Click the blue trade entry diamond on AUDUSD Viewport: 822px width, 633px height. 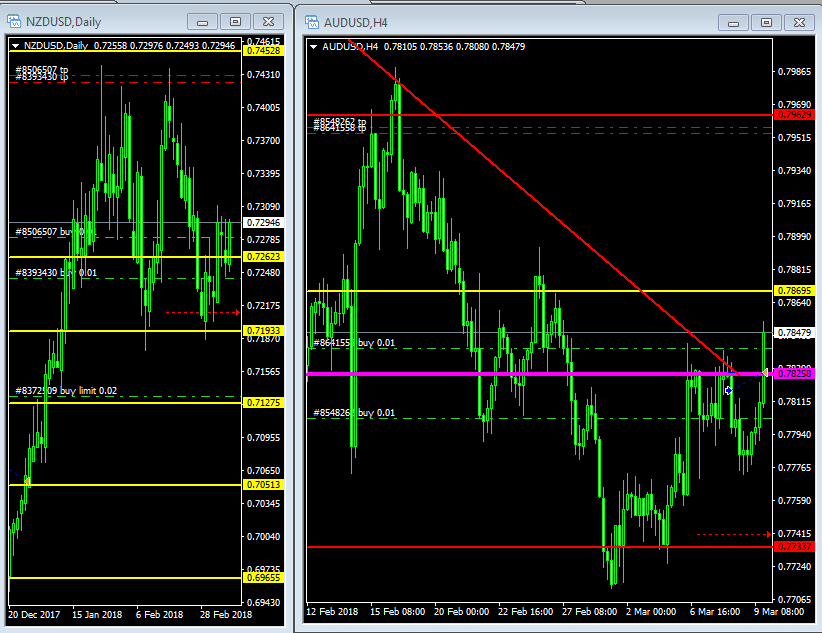coord(729,390)
